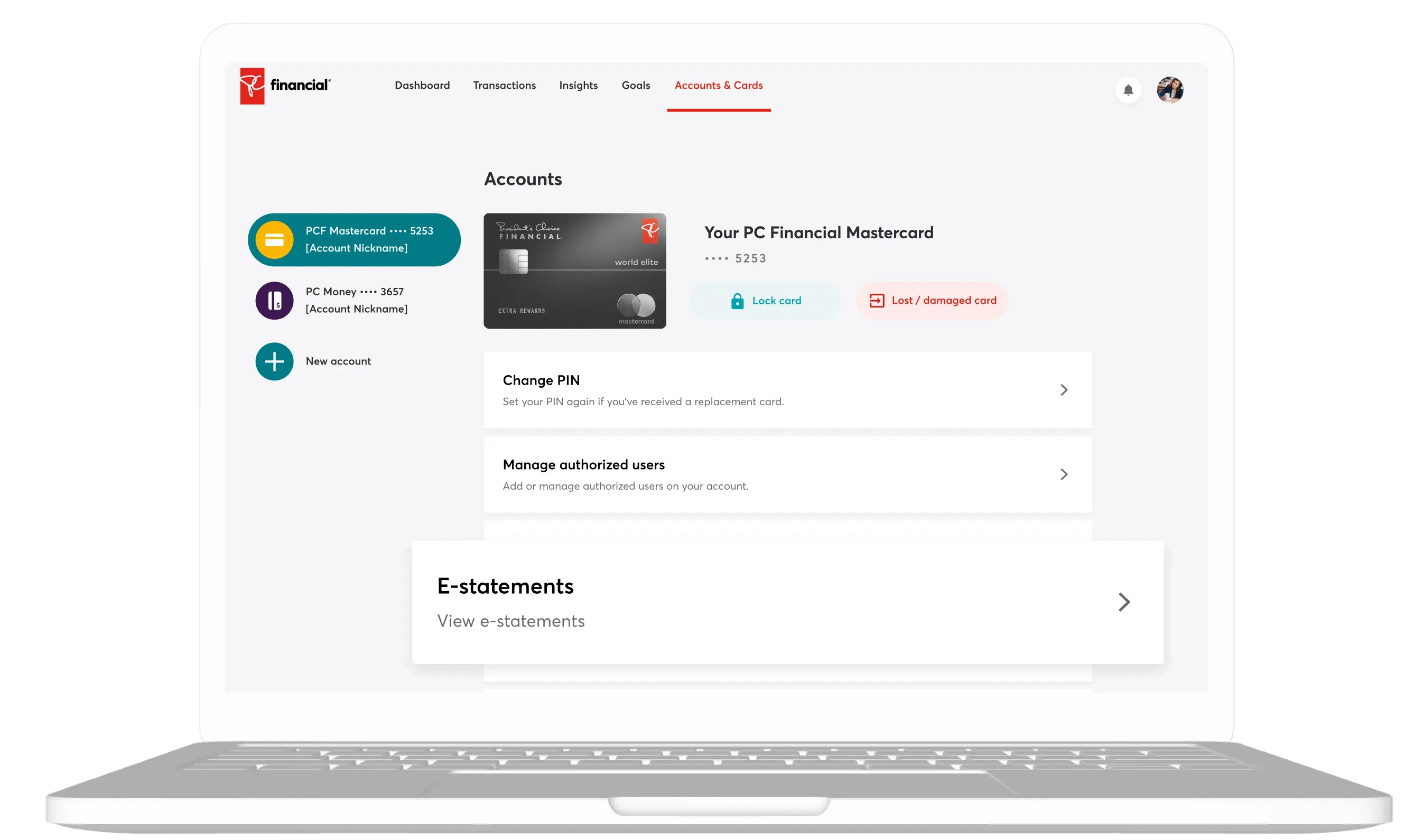Click the purple PC Money account icon
The width and height of the screenshot is (1414, 840).
pos(275,301)
